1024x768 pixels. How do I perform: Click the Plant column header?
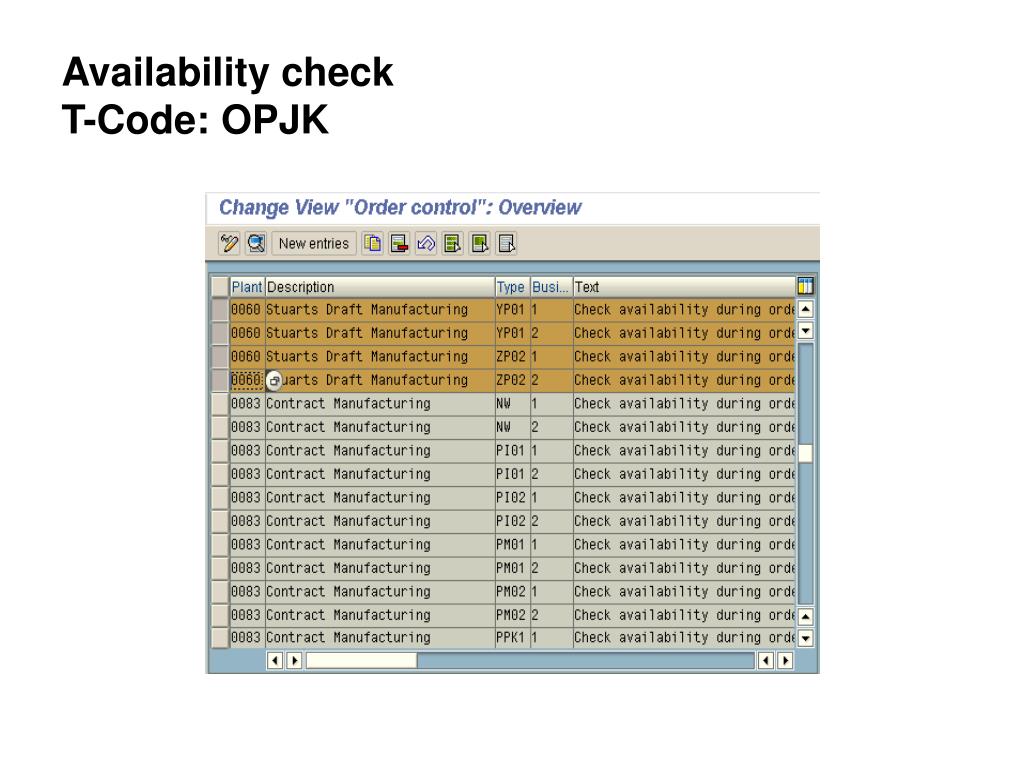tap(247, 287)
